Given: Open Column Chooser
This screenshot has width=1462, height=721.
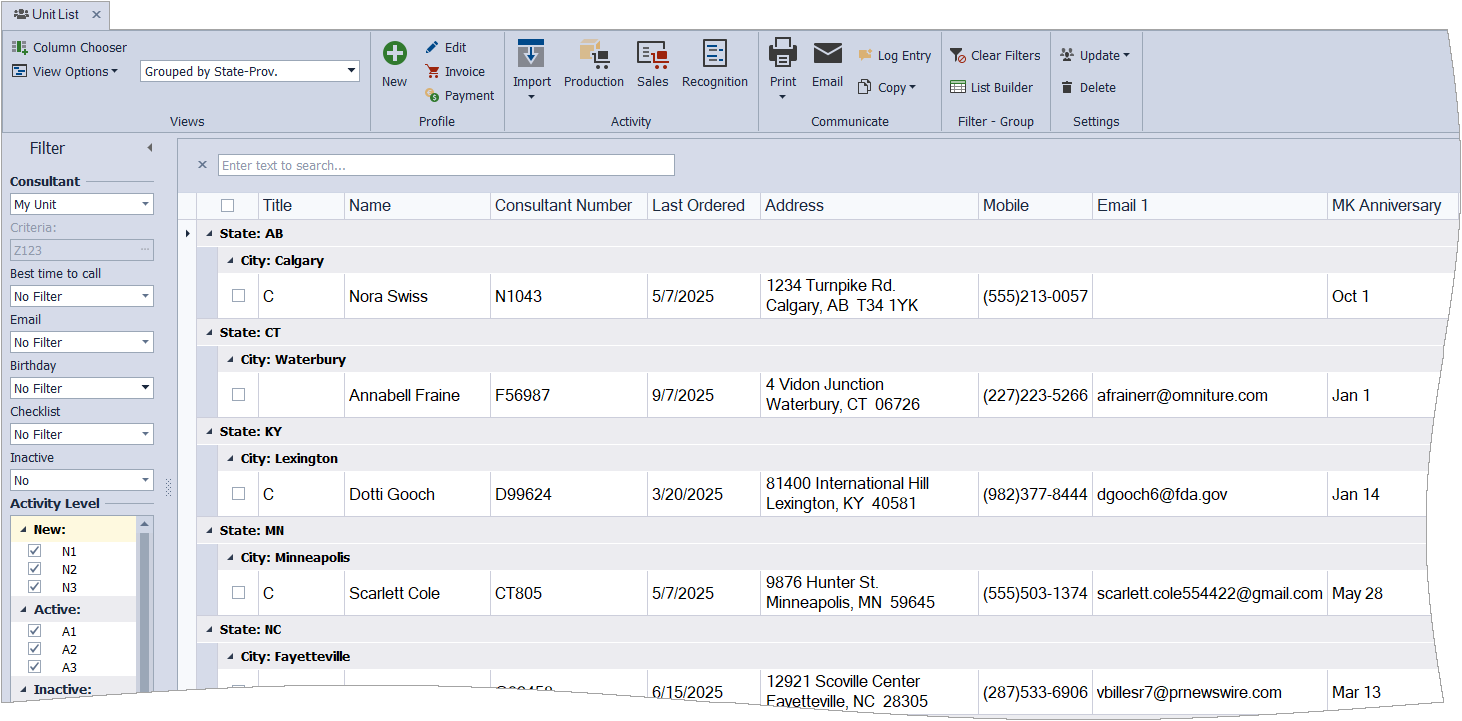Looking at the screenshot, I should tap(70, 47).
